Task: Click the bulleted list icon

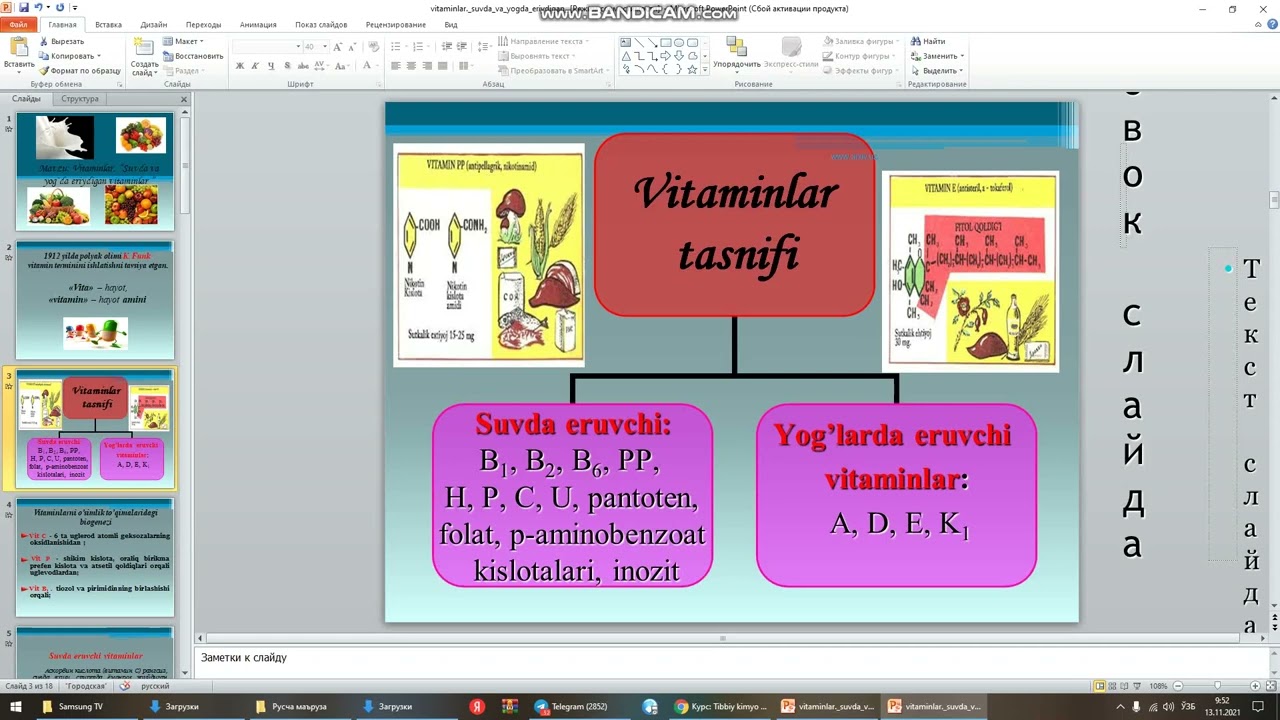Action: [398, 46]
